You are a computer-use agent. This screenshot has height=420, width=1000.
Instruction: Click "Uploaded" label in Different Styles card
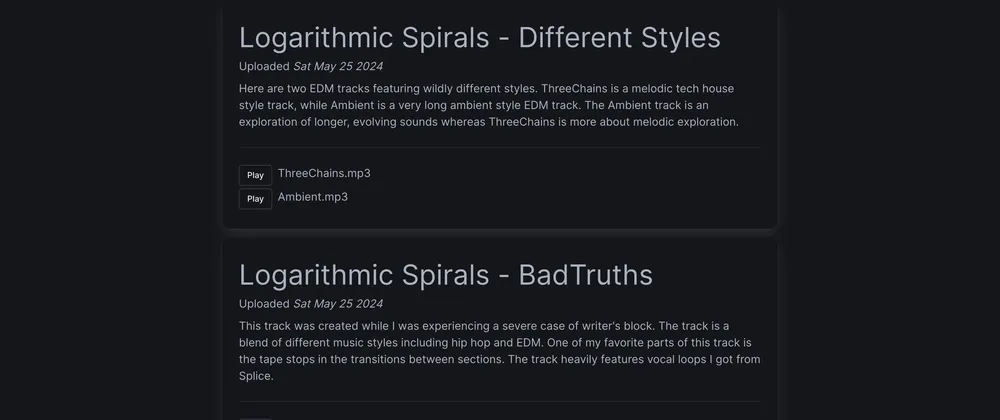point(264,67)
